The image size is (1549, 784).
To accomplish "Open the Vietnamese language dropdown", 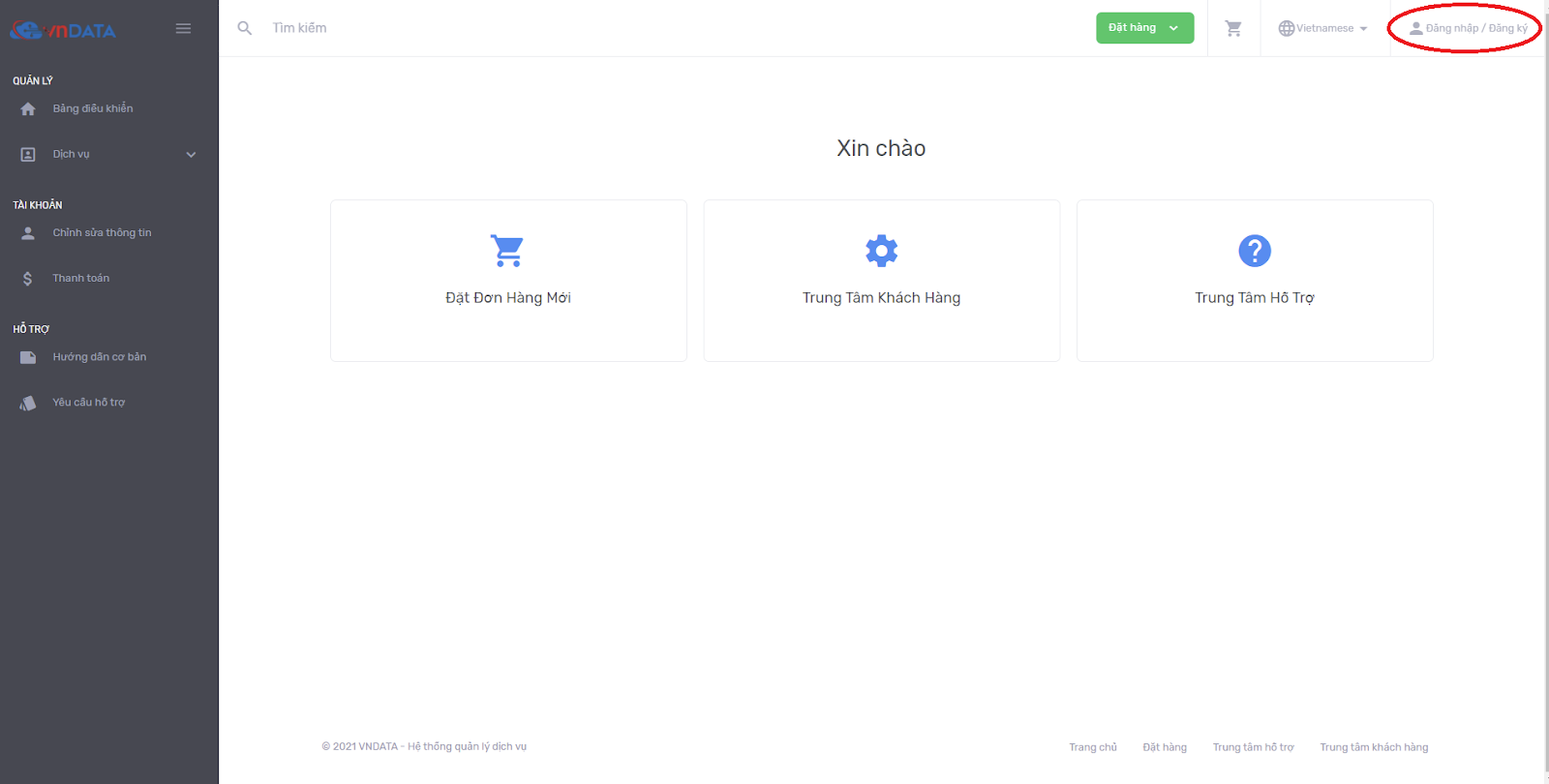I will (x=1323, y=28).
